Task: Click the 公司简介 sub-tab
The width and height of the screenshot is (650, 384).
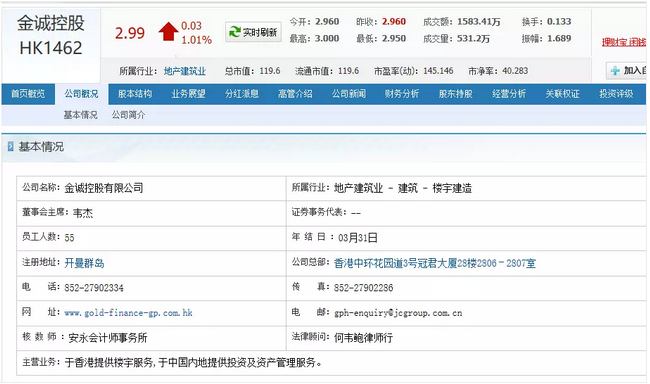Action: (129, 115)
